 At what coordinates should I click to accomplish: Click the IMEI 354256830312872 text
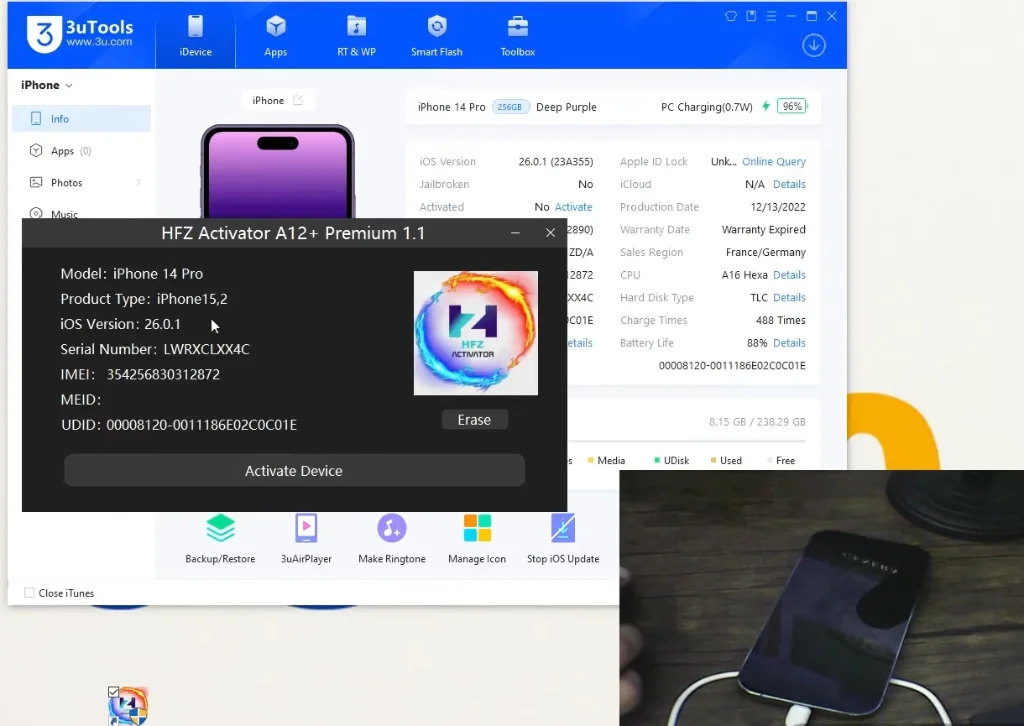(x=140, y=375)
